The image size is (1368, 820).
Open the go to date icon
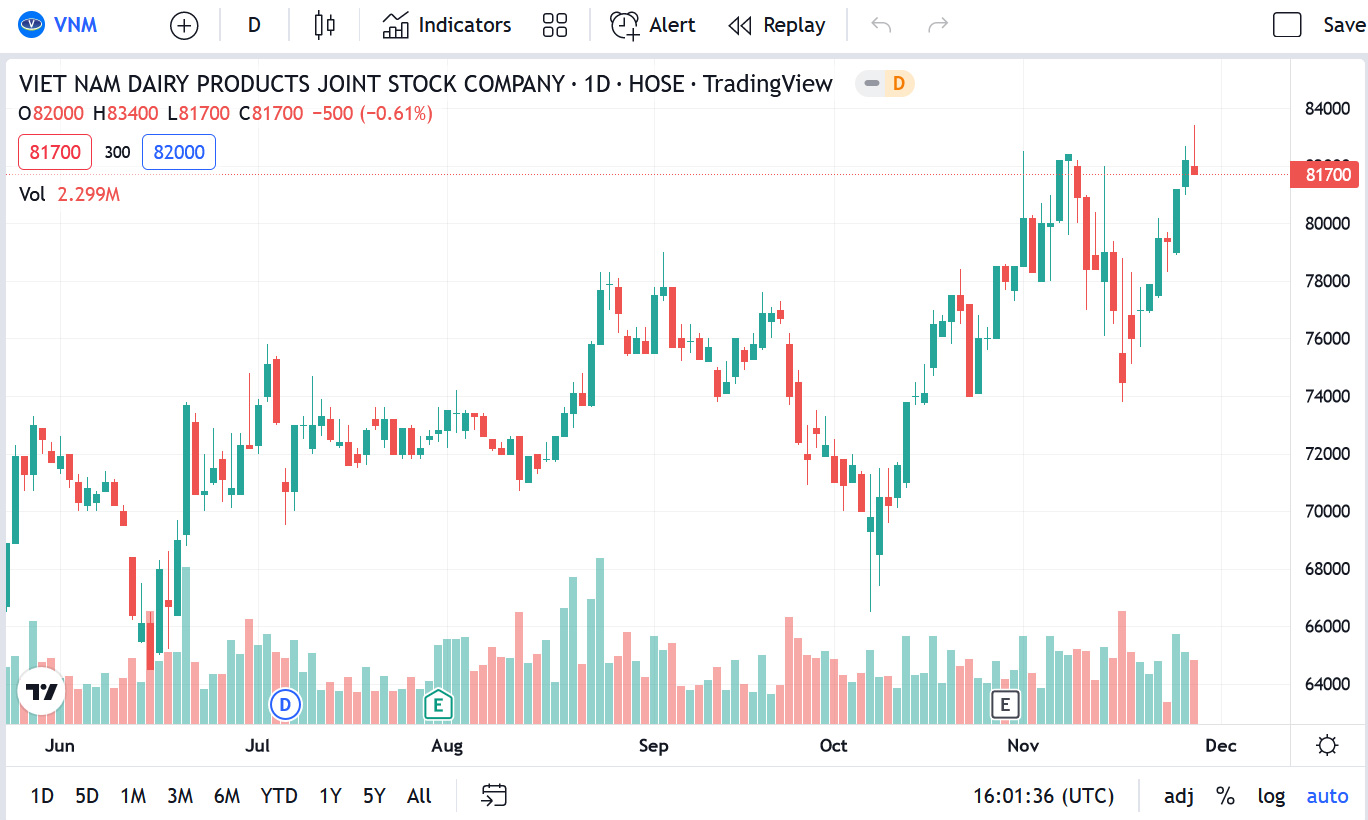point(494,796)
